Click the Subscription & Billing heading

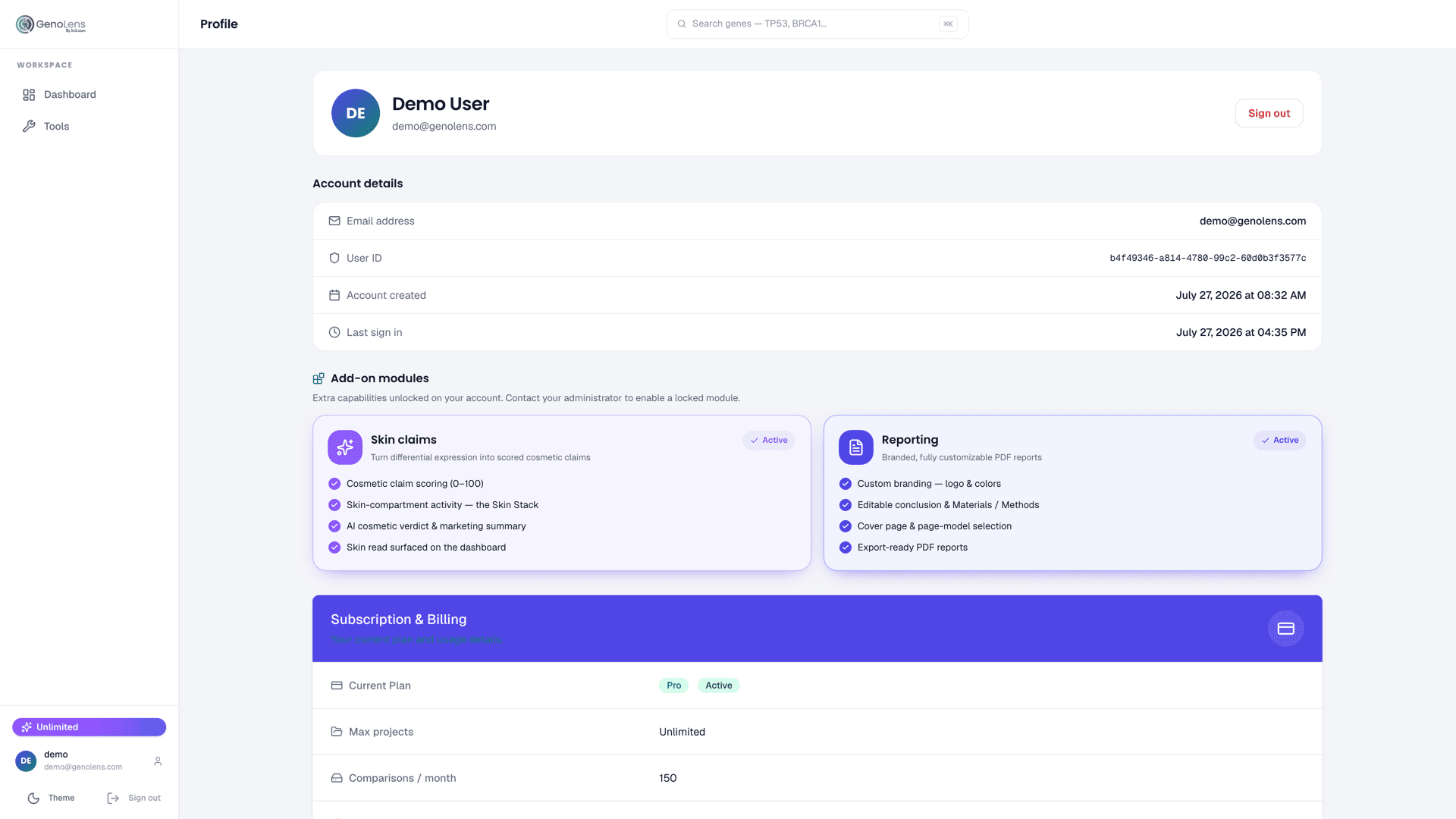[x=399, y=620]
